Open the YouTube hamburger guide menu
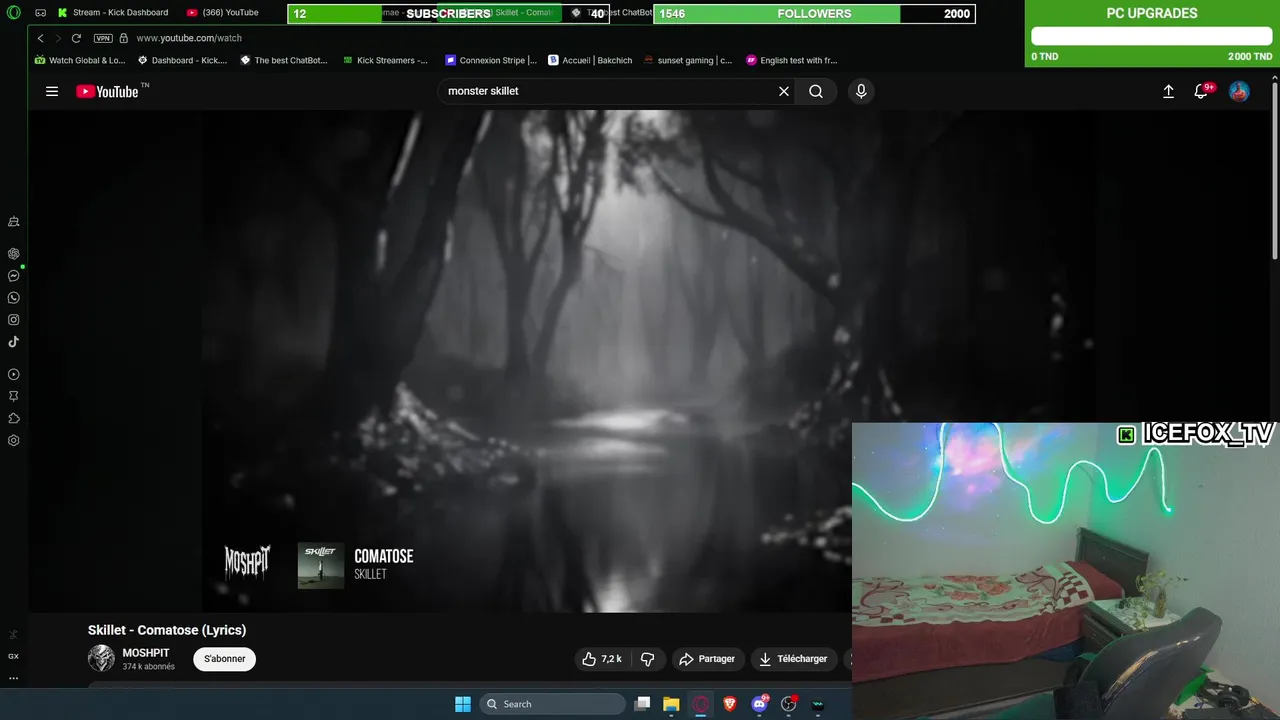The height and width of the screenshot is (720, 1280). point(52,91)
